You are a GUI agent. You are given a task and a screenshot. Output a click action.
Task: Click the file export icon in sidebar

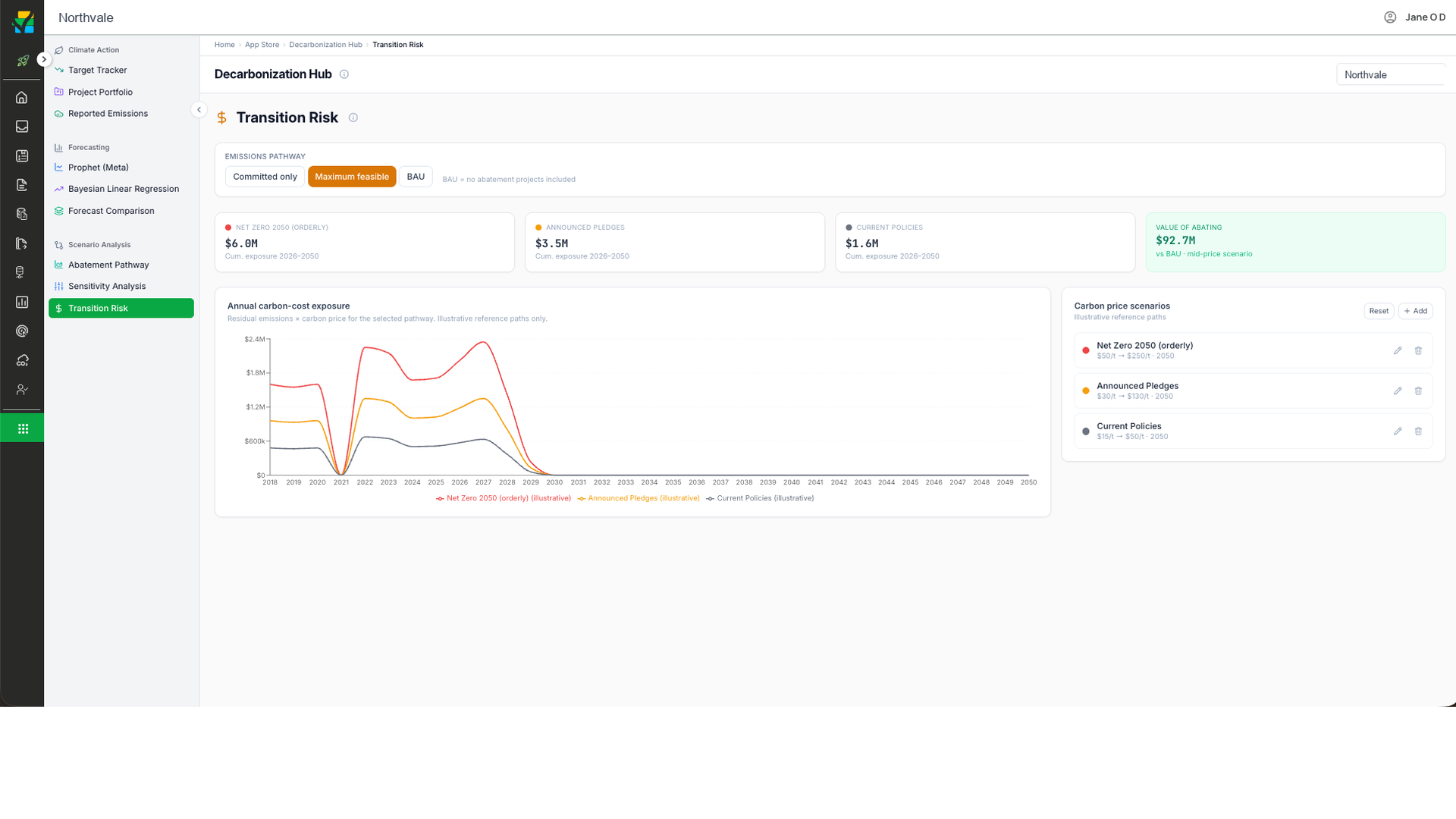(x=22, y=243)
